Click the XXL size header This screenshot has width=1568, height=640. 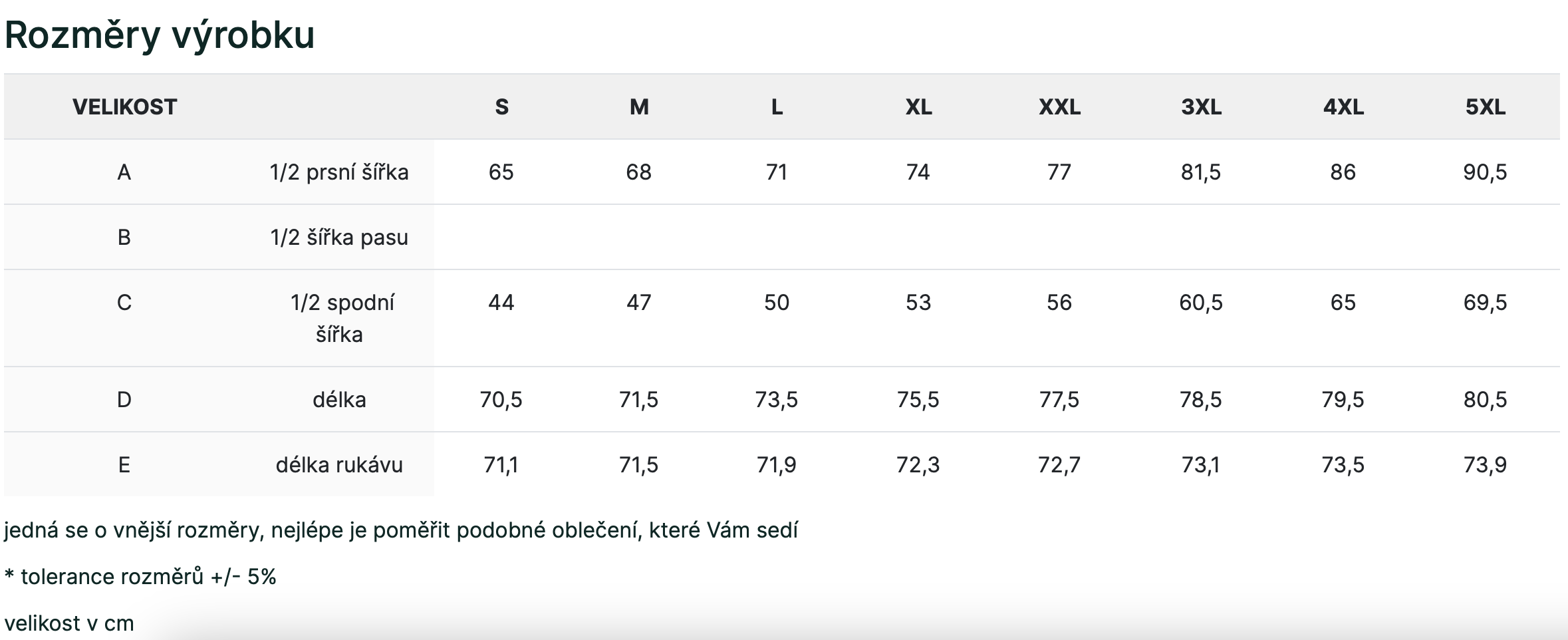(x=1059, y=106)
